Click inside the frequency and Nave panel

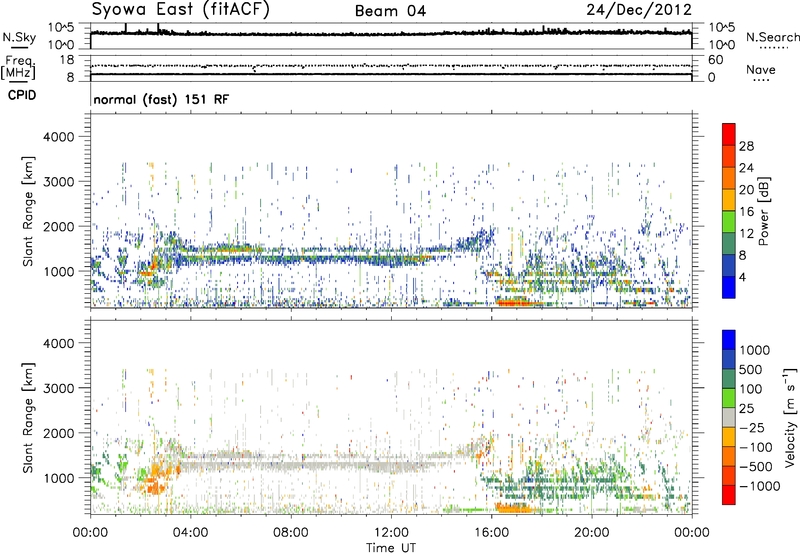391,68
